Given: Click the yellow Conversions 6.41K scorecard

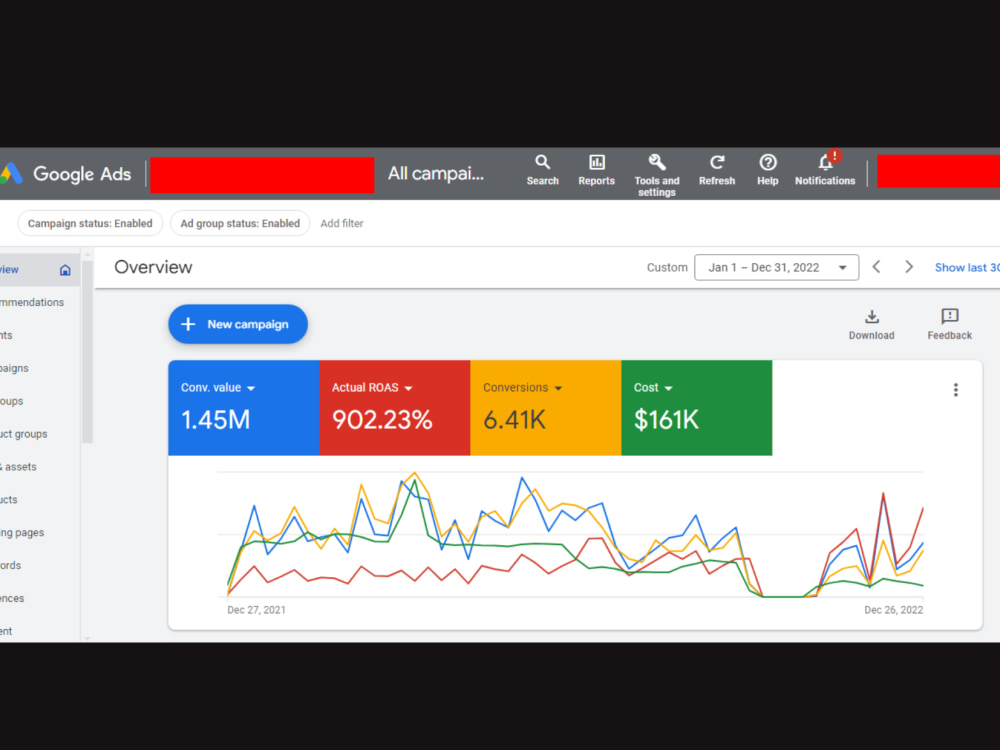Looking at the screenshot, I should (x=546, y=408).
